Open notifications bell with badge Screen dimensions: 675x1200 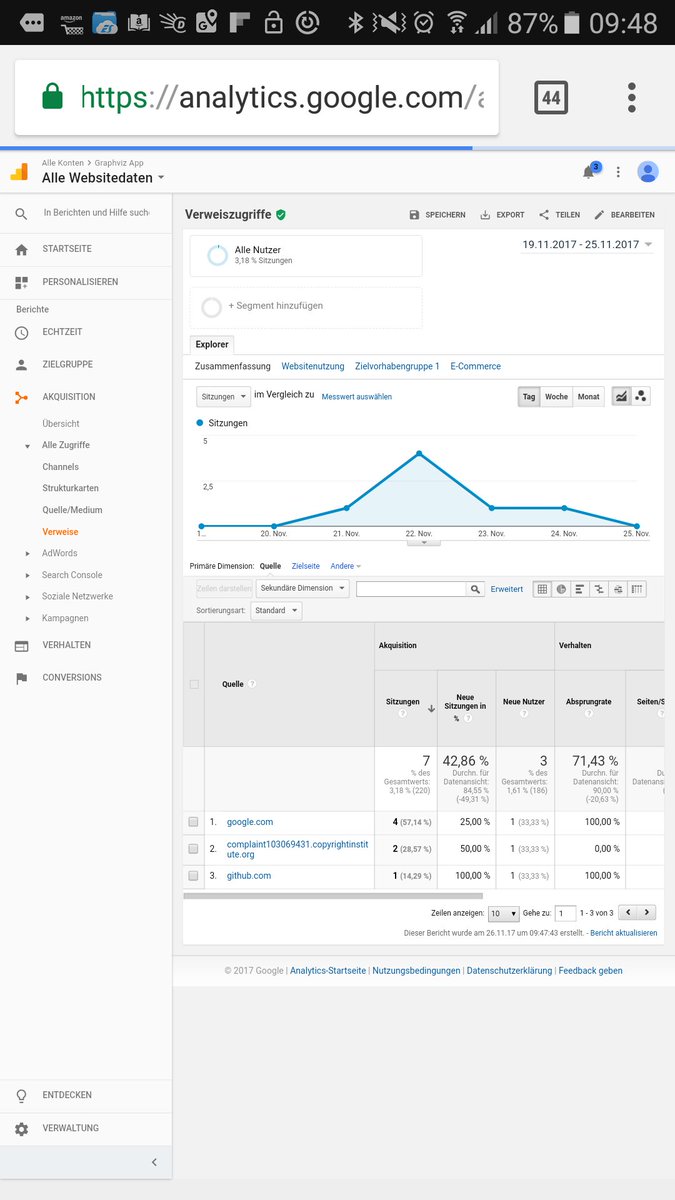[590, 171]
